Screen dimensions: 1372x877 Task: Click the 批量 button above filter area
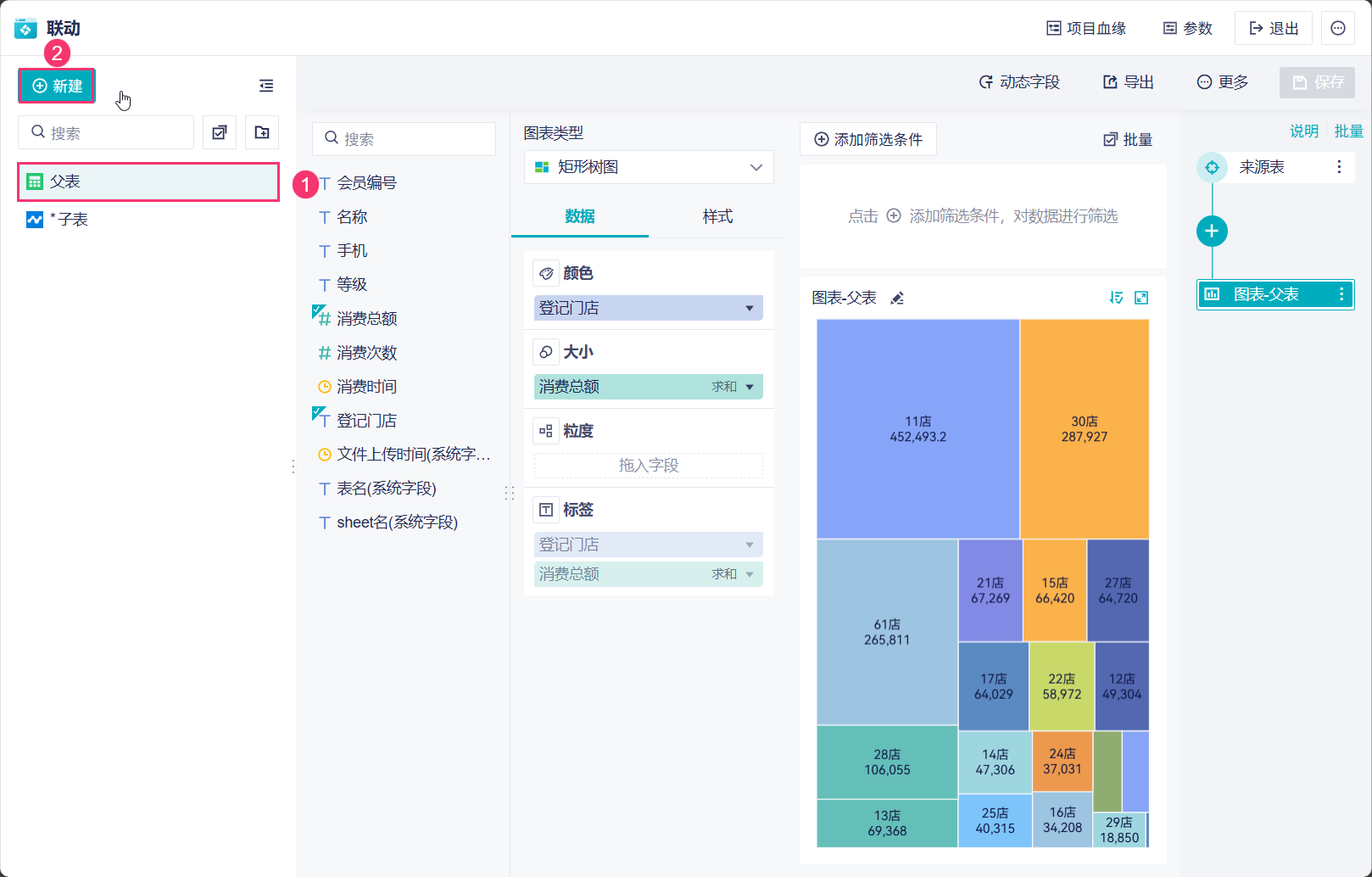[x=1128, y=139]
